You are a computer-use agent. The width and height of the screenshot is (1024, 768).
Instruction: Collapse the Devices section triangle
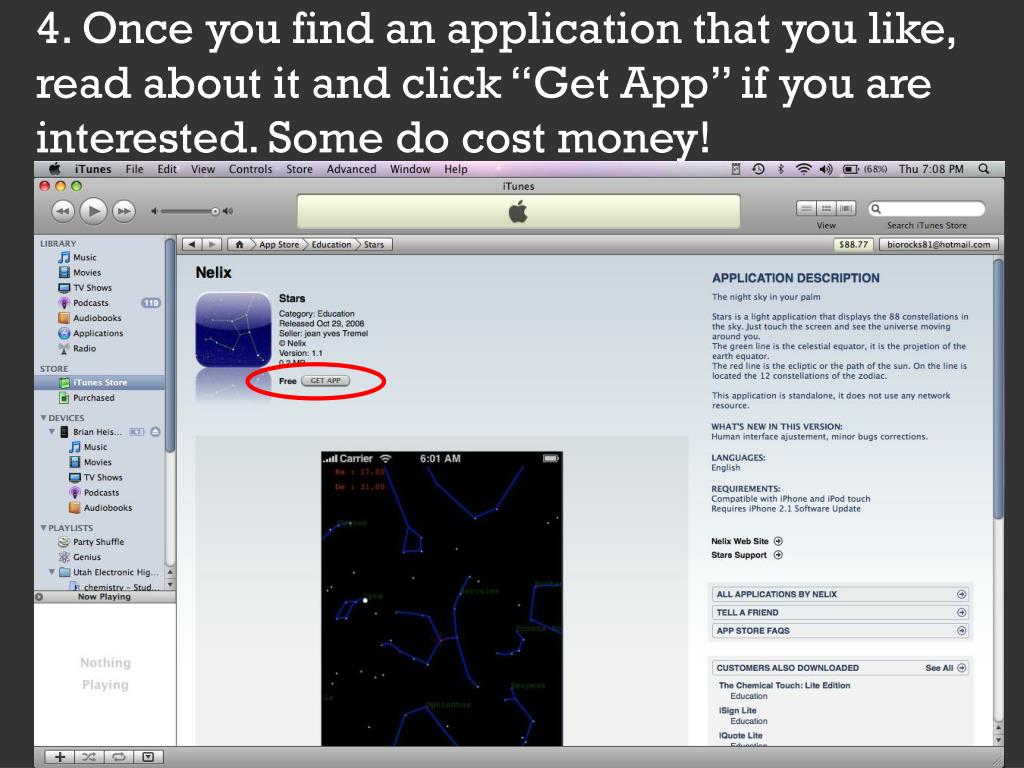pos(43,418)
